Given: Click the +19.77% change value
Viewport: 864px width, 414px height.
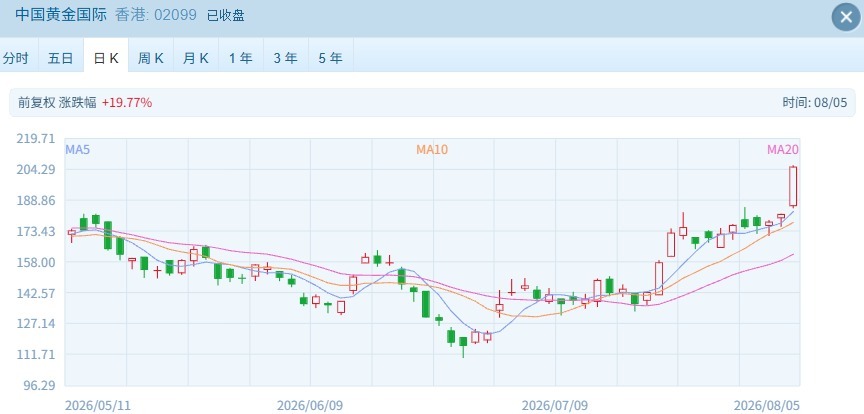Looking at the screenshot, I should (x=127, y=103).
